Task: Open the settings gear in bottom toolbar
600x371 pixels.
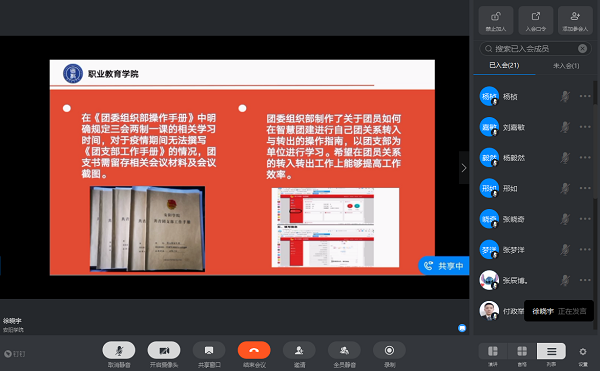Action: pyautogui.click(x=583, y=351)
